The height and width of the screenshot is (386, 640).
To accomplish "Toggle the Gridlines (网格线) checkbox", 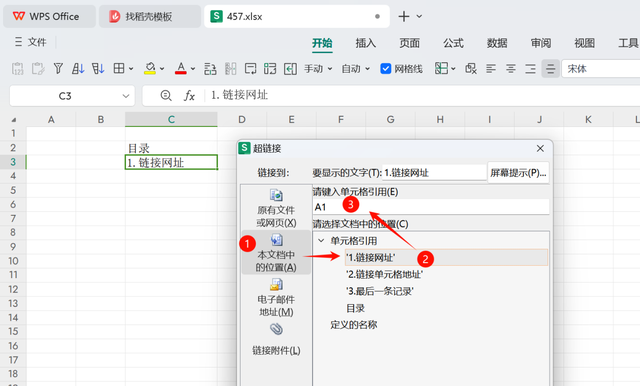I will (385, 69).
